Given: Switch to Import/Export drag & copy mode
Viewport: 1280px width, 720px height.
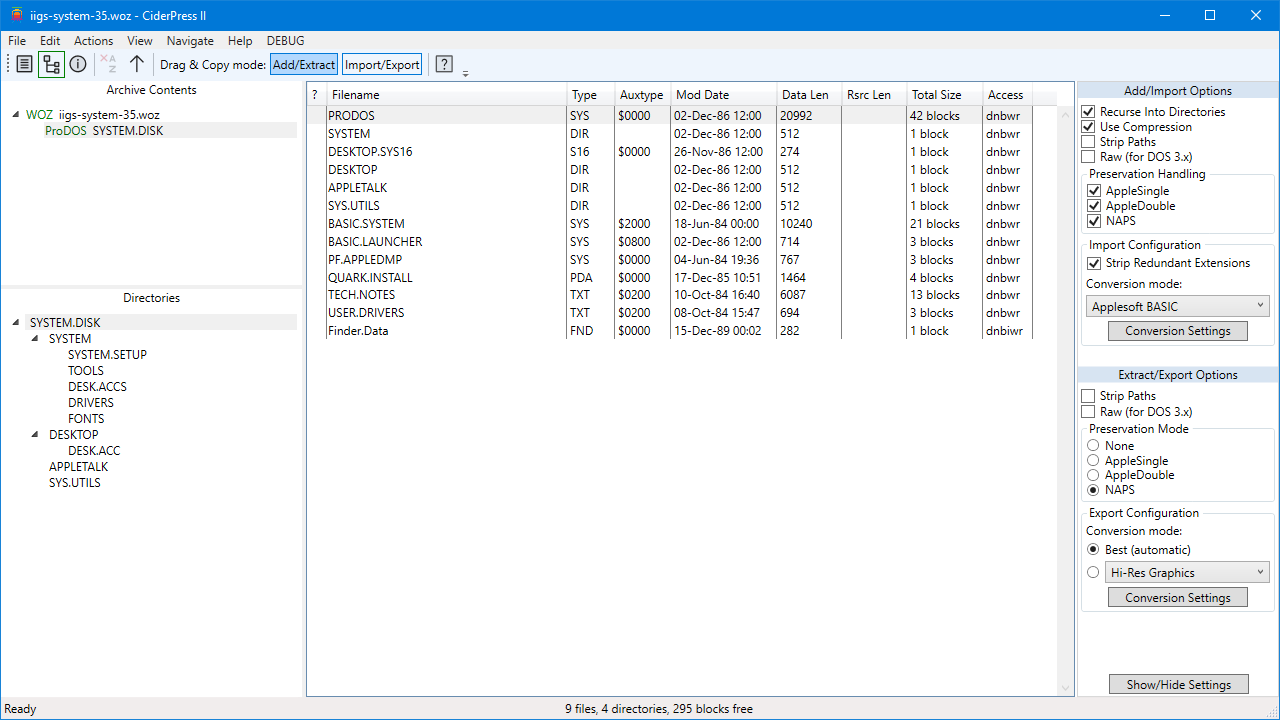Looking at the screenshot, I should [382, 64].
